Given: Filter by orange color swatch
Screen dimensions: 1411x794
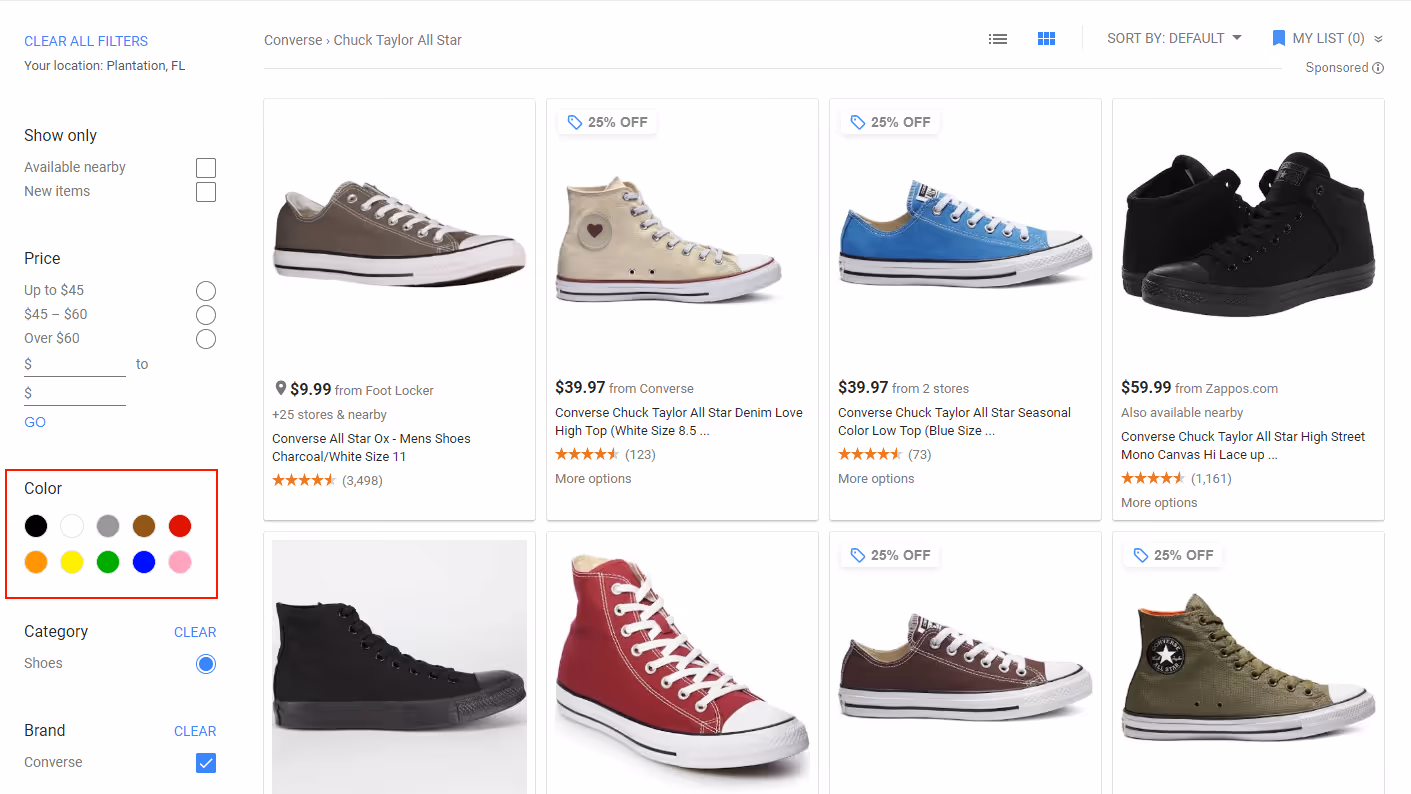Looking at the screenshot, I should 36,562.
